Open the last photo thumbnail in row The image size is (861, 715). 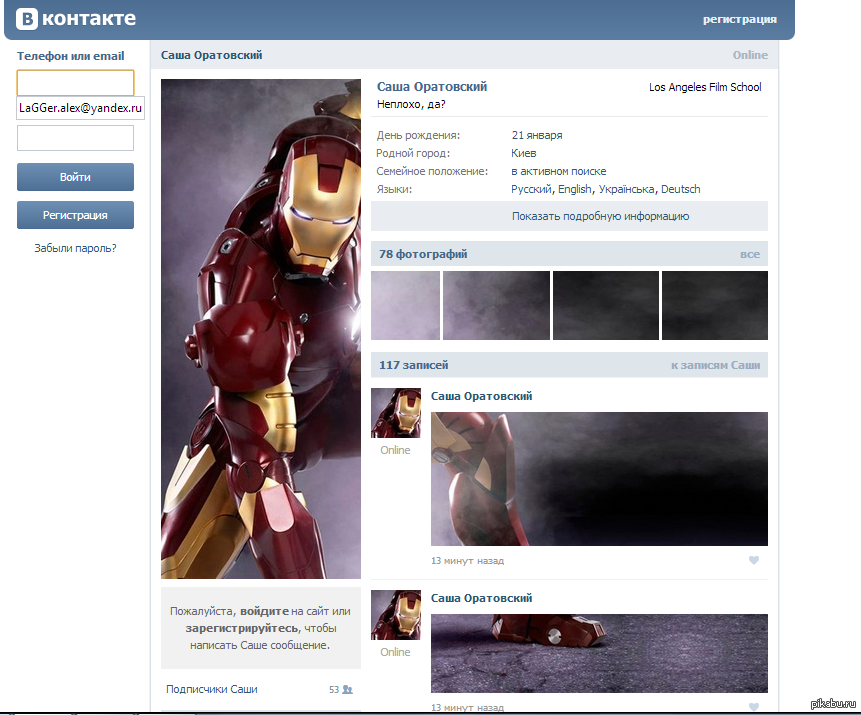[x=714, y=305]
